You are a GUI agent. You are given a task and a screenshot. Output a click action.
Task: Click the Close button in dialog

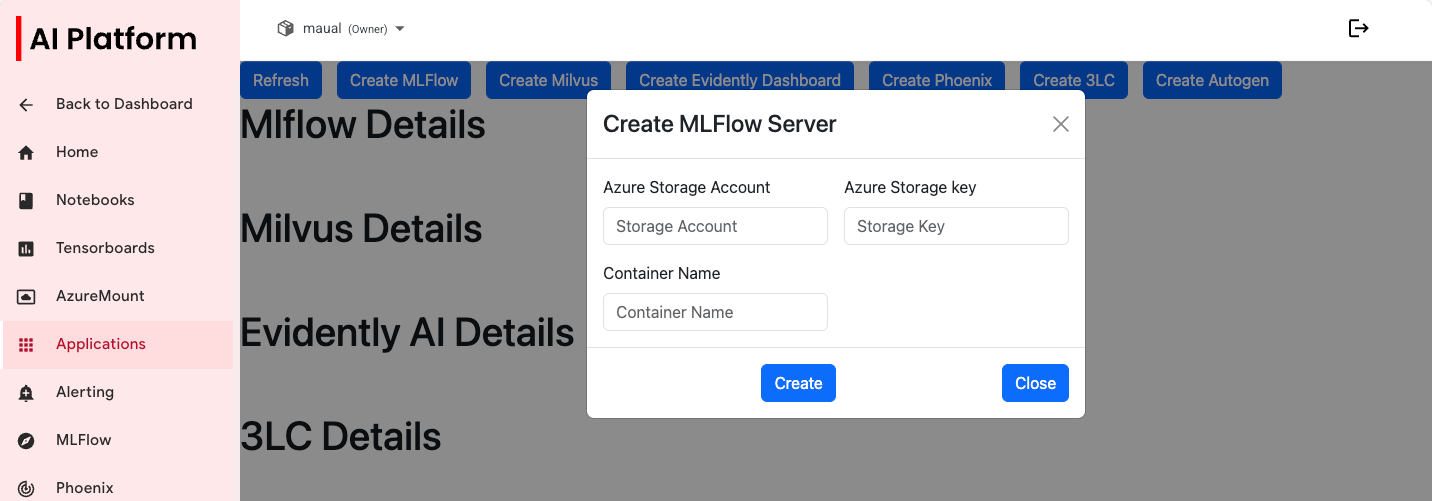click(x=1035, y=383)
